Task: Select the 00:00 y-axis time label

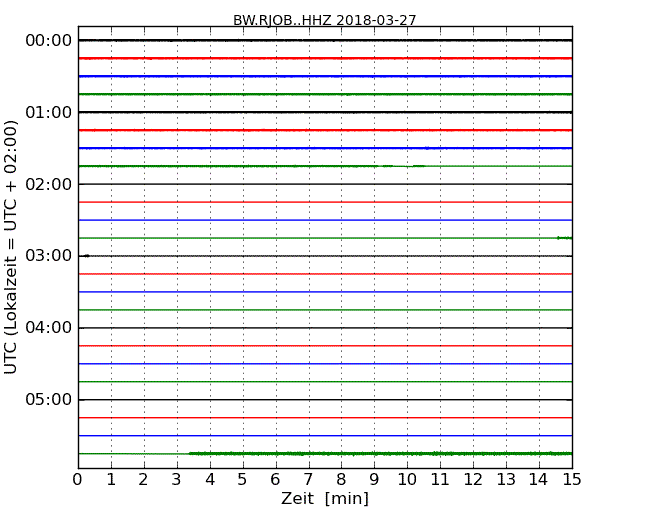Action: [49, 41]
